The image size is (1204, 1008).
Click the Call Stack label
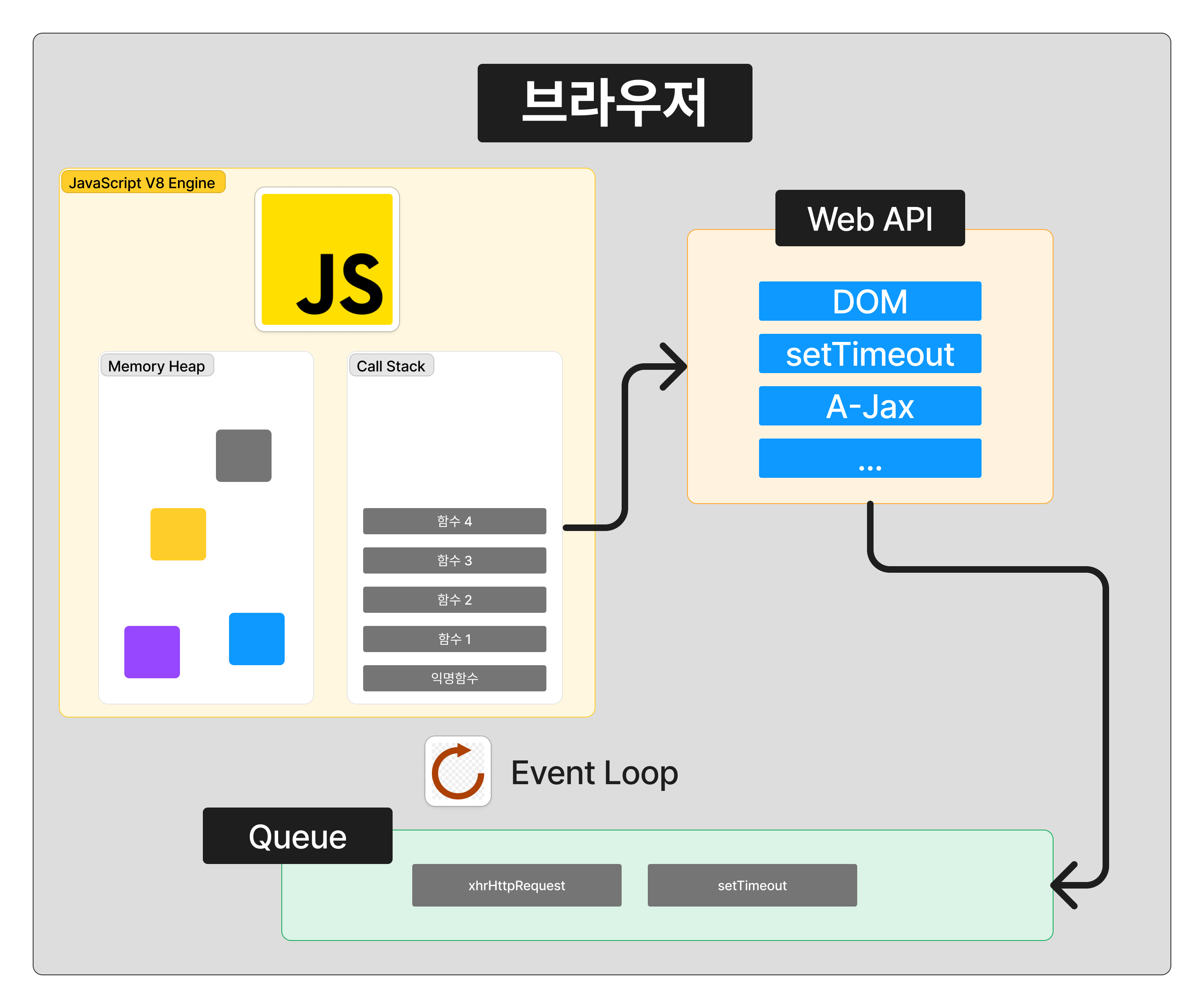click(x=391, y=366)
